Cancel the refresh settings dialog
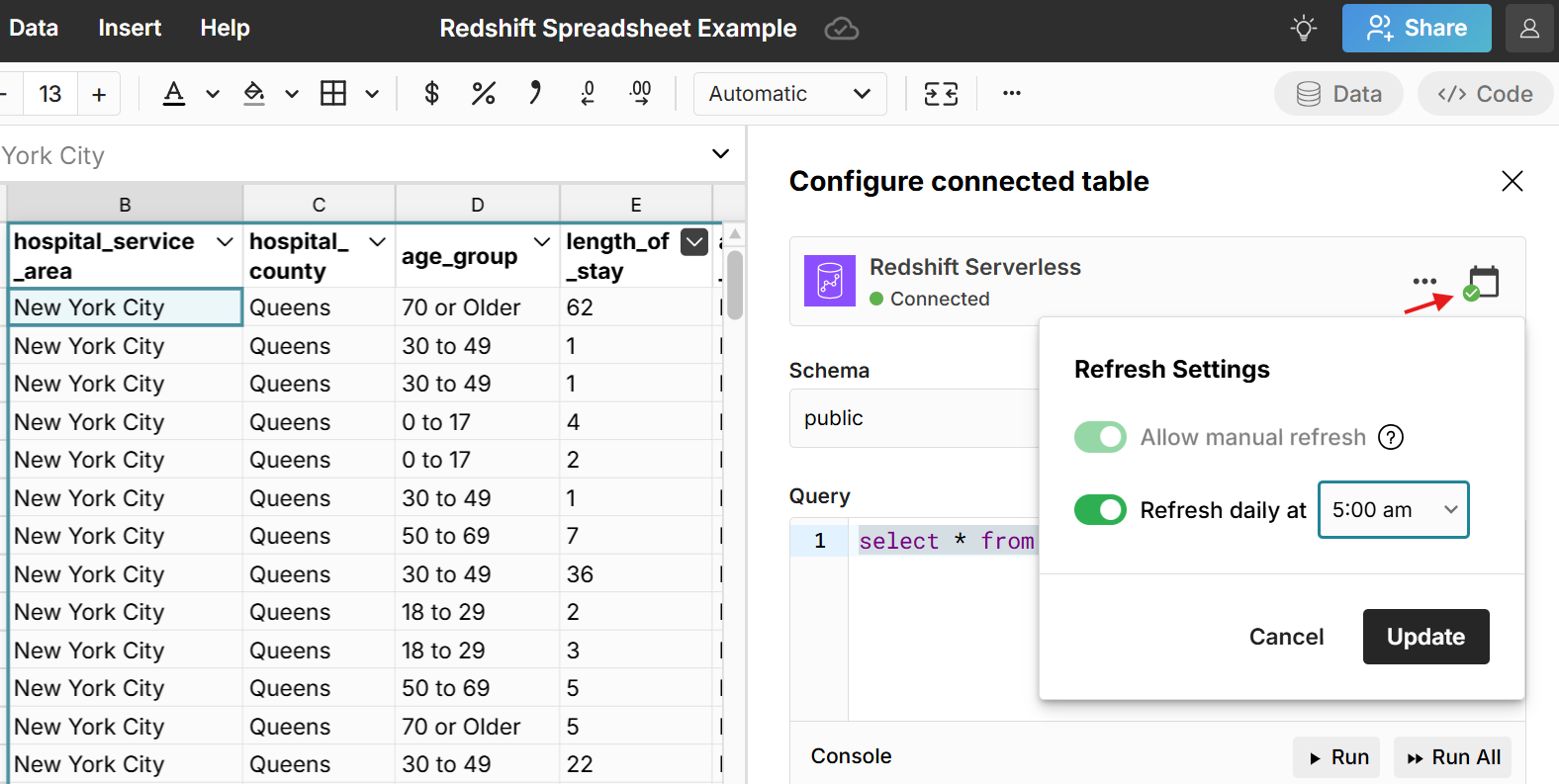Screen dimensions: 1559x784 (1286, 637)
